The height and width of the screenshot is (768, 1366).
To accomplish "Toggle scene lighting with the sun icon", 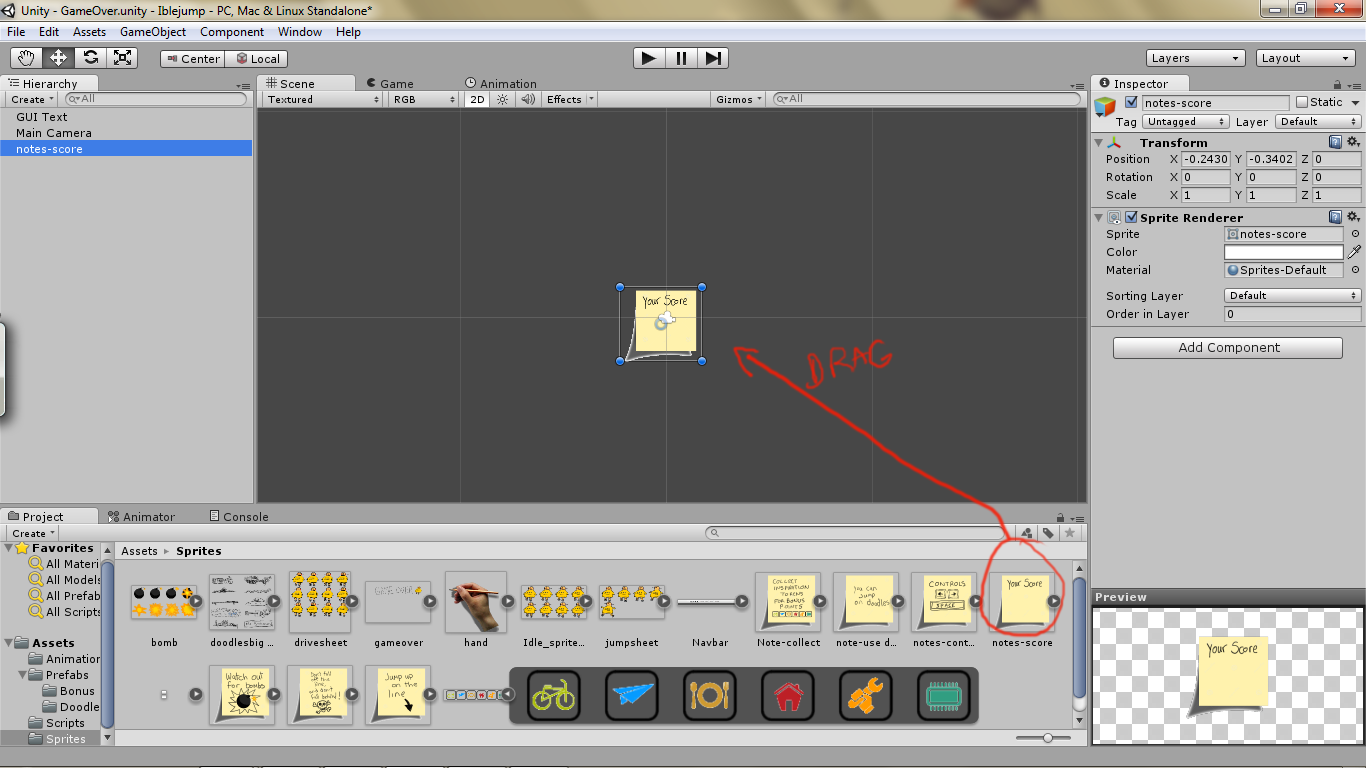I will [503, 99].
